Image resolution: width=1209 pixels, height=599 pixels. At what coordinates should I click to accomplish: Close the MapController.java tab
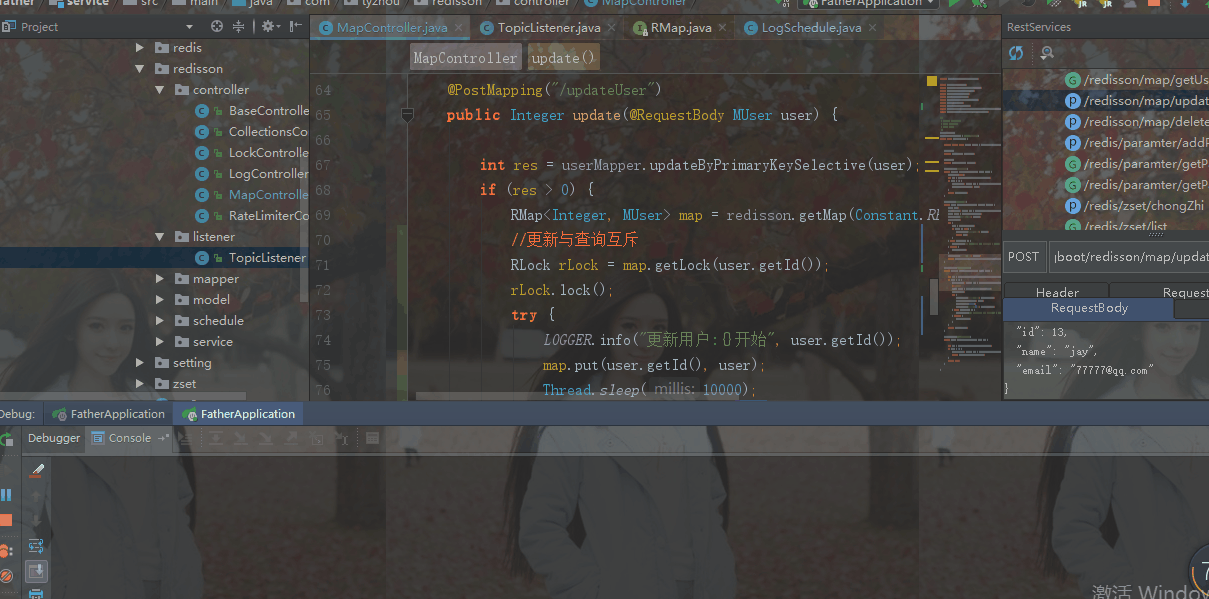coord(459,27)
